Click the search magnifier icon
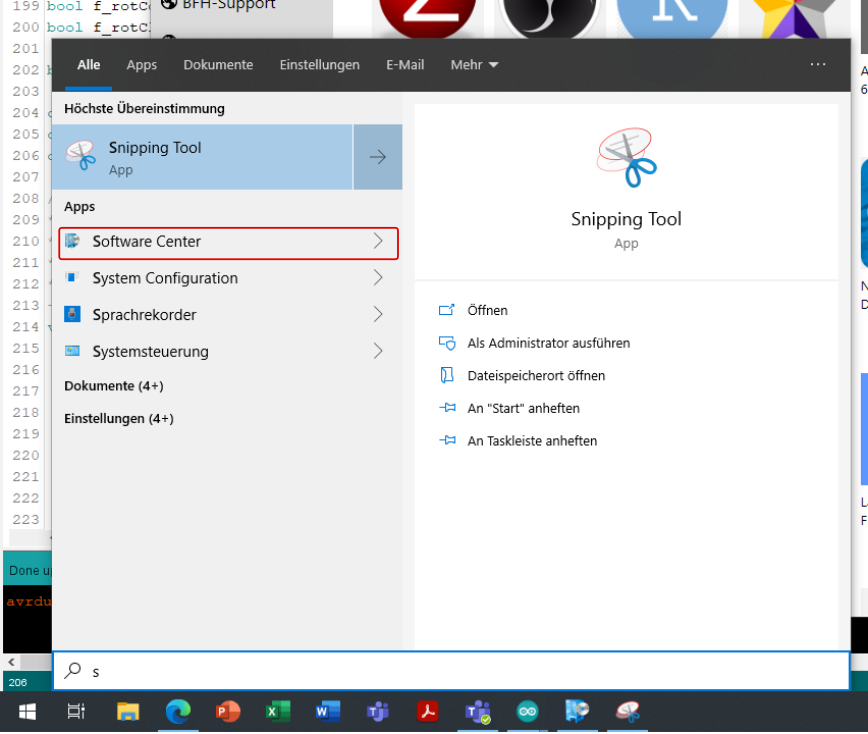The image size is (868, 734). point(72,670)
